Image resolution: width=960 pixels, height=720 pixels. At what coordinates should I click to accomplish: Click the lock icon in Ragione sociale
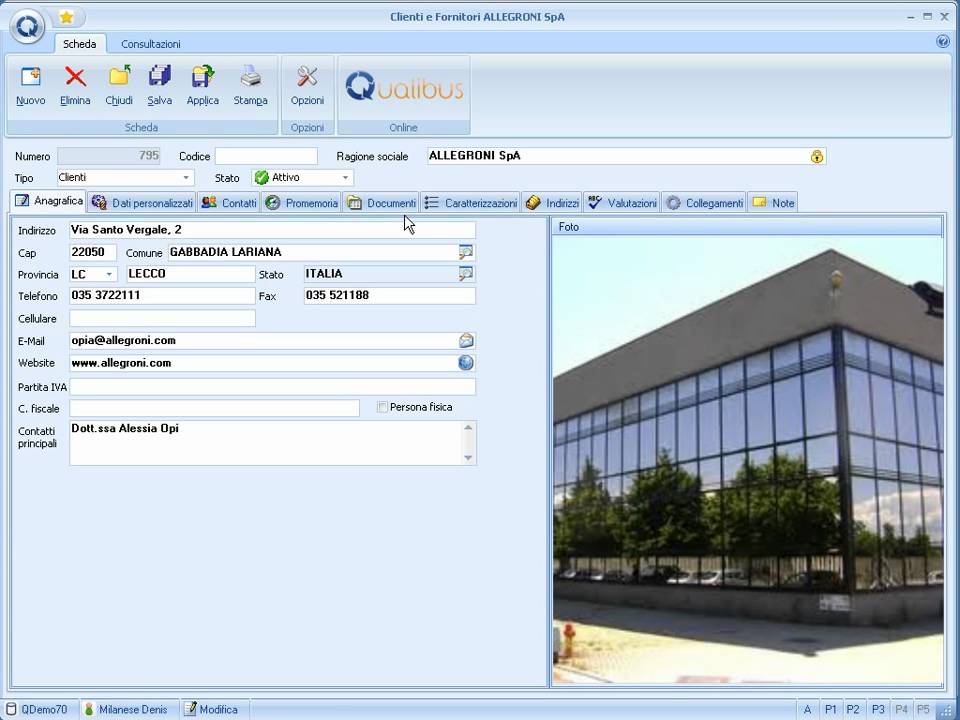point(817,156)
